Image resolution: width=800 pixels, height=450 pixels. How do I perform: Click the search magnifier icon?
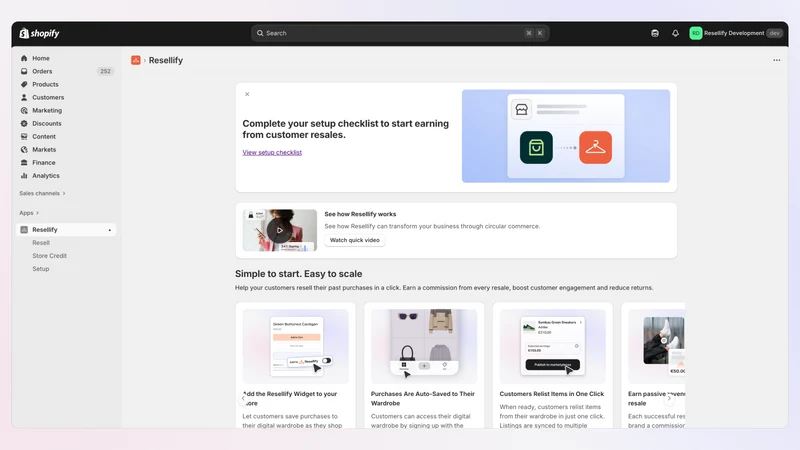(x=260, y=33)
